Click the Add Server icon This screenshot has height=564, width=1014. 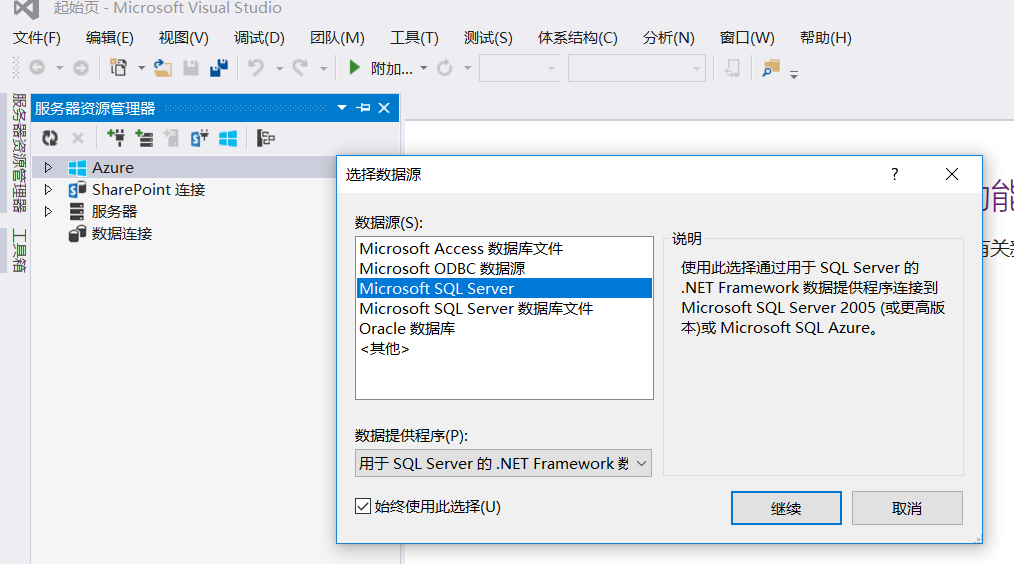coord(144,138)
